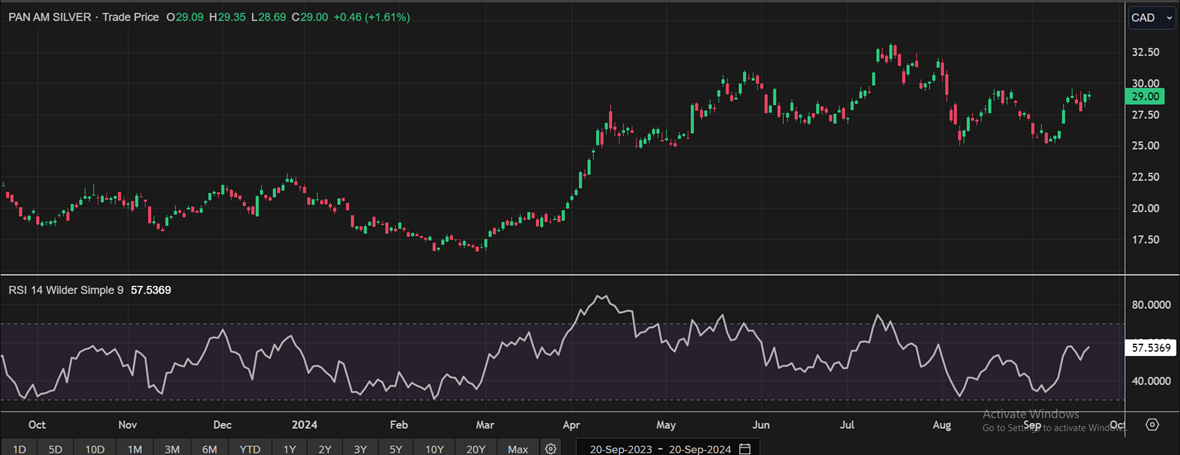Image resolution: width=1180 pixels, height=455 pixels.
Task: Select the 3M time range
Action: point(172,449)
